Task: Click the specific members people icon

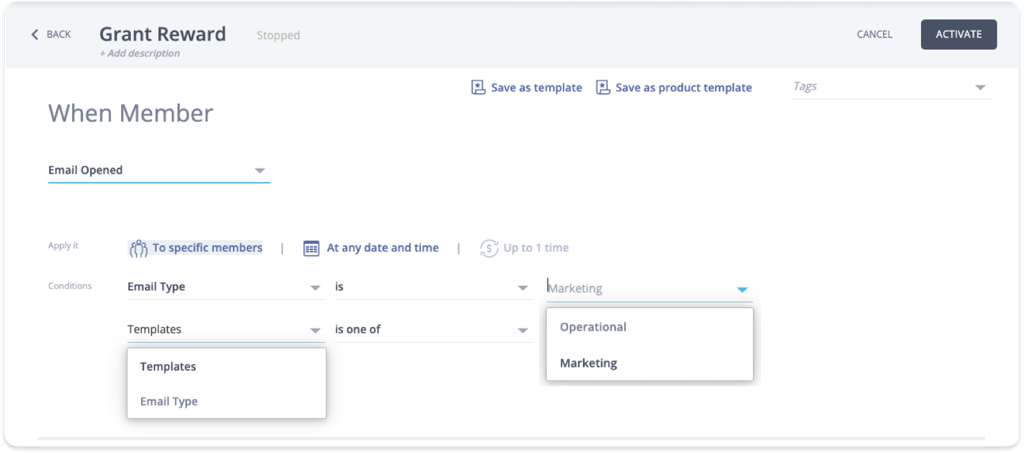Action: point(138,248)
